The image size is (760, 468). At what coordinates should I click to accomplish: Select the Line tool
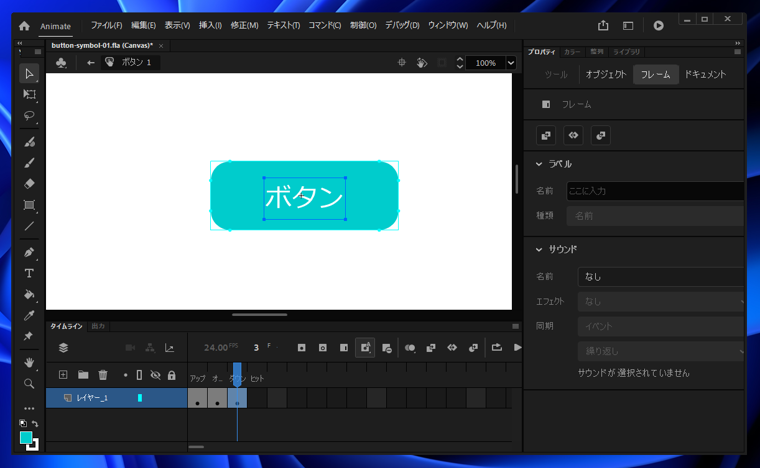tap(29, 226)
